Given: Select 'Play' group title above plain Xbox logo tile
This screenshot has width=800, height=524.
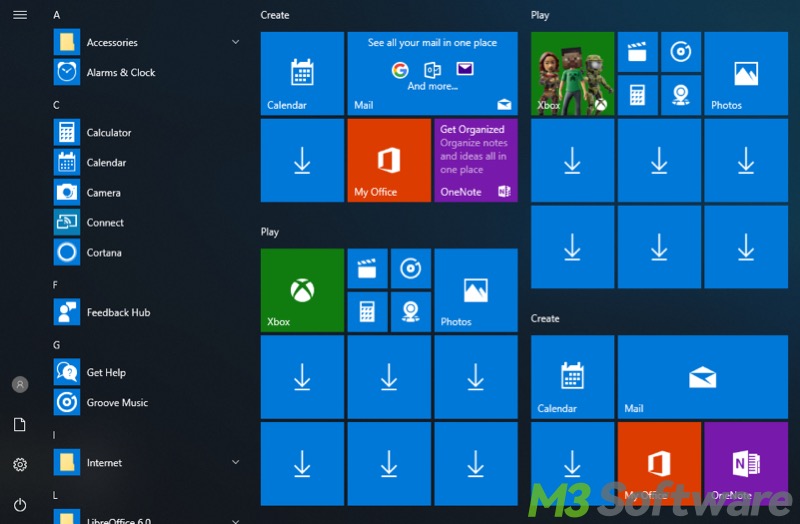Looking at the screenshot, I should click(x=270, y=232).
